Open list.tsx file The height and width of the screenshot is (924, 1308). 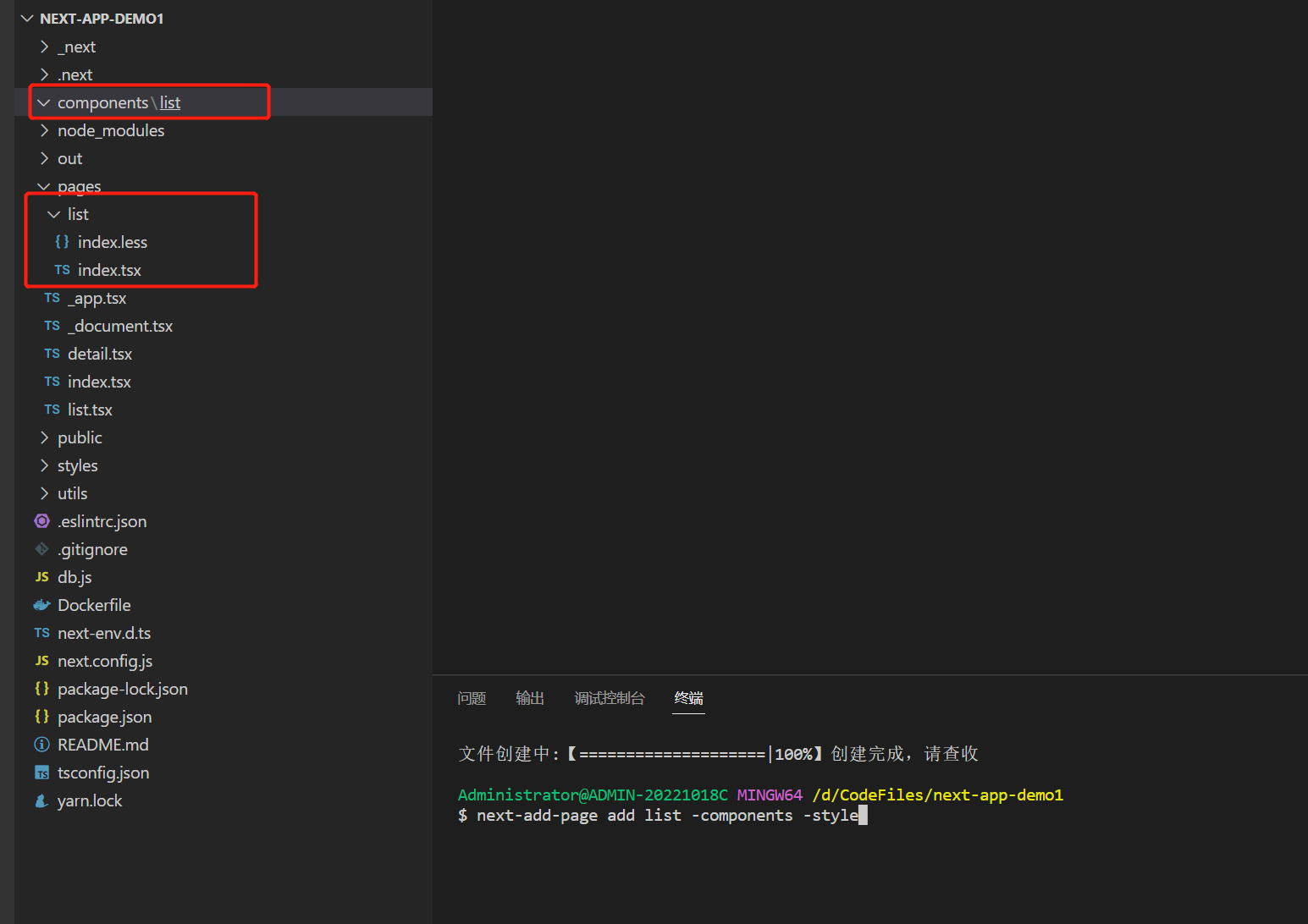point(90,410)
